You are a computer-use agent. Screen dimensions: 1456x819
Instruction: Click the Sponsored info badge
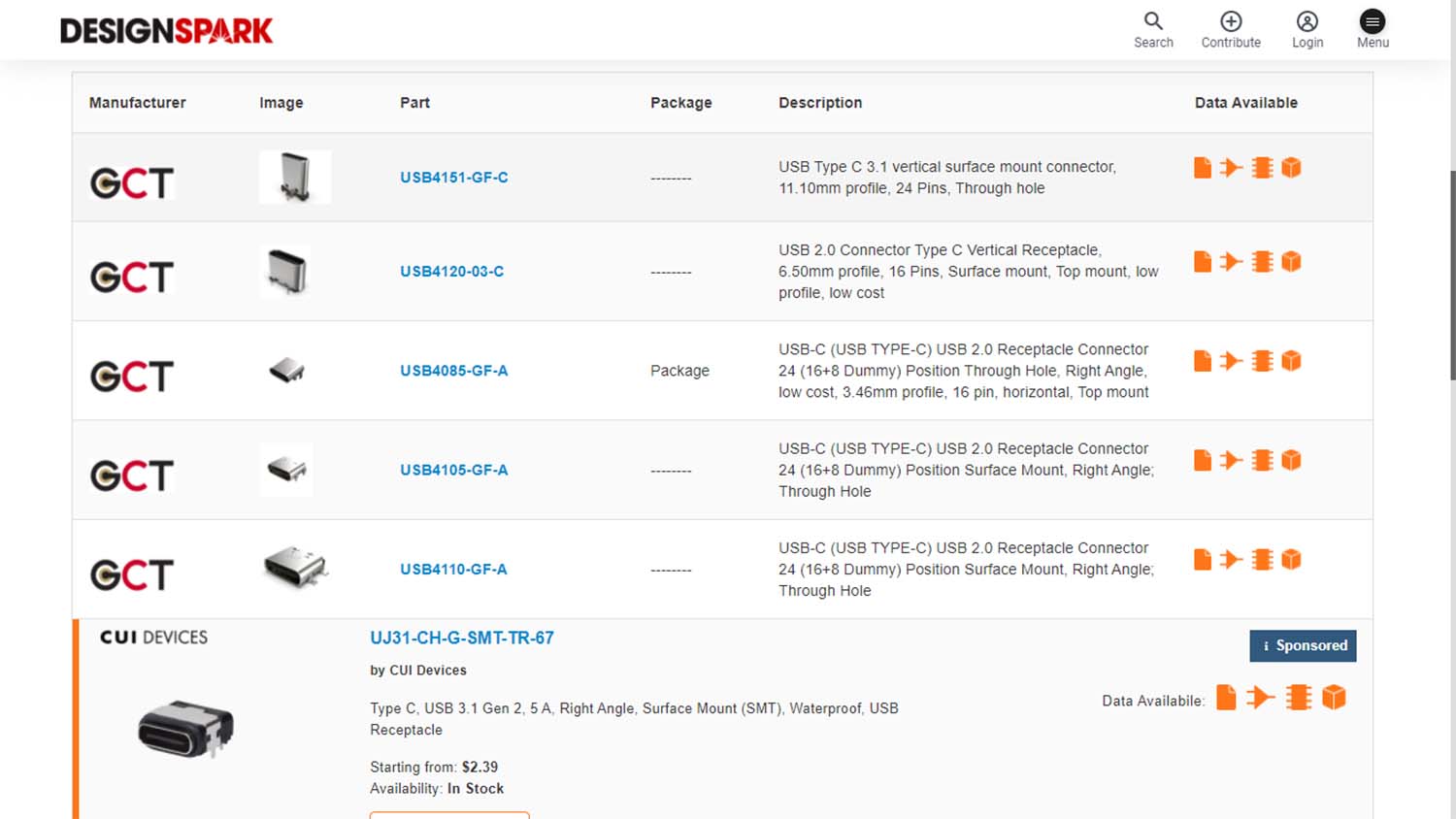(x=1303, y=646)
